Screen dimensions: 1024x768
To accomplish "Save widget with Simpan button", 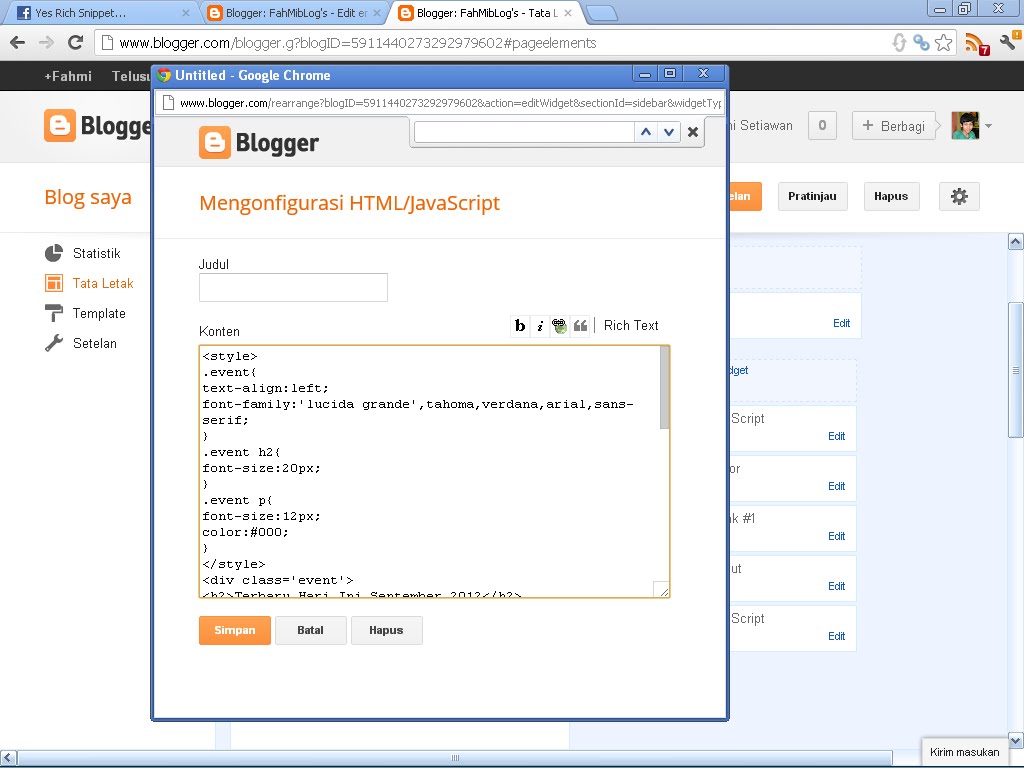I will 234,630.
